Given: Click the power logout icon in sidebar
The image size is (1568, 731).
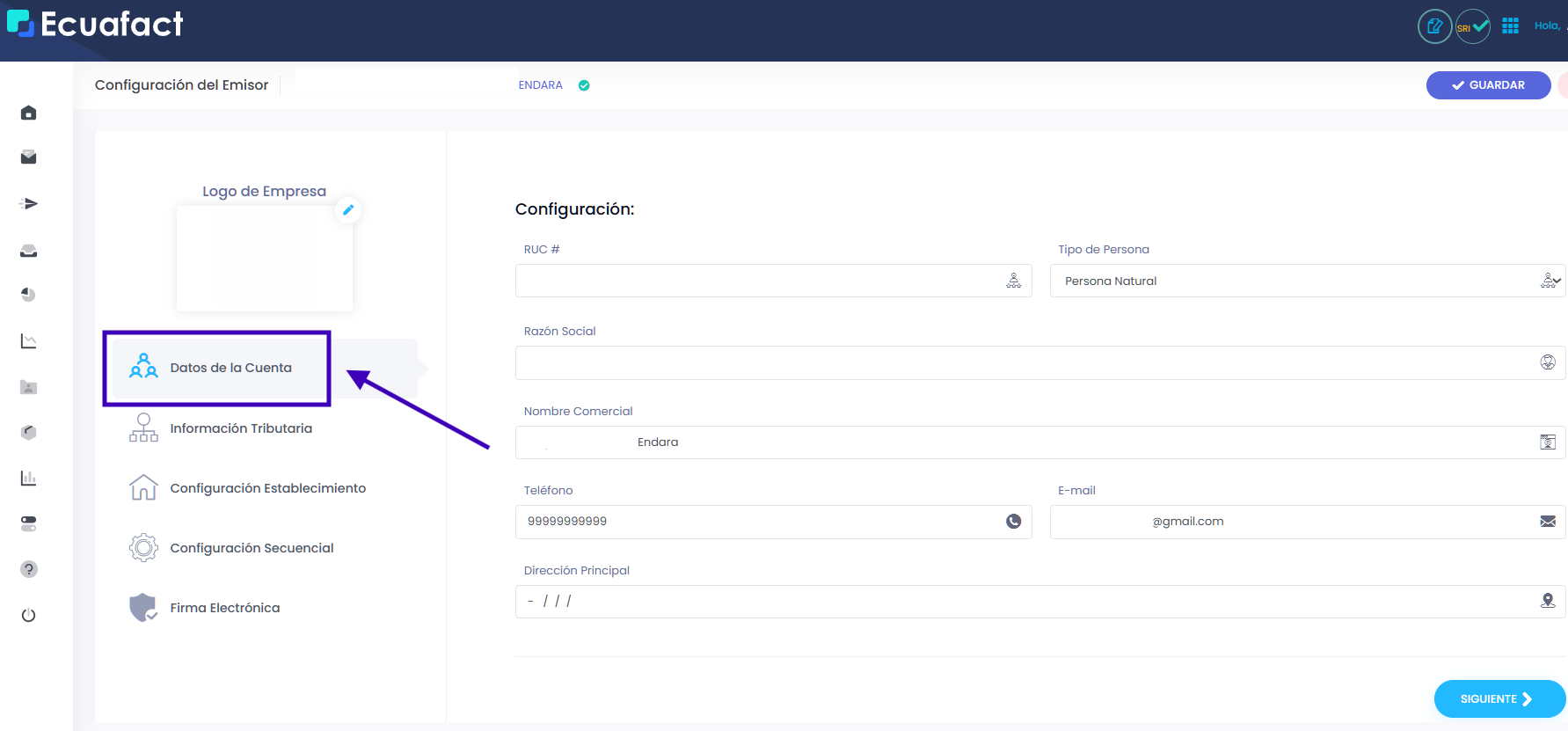Looking at the screenshot, I should click(28, 615).
